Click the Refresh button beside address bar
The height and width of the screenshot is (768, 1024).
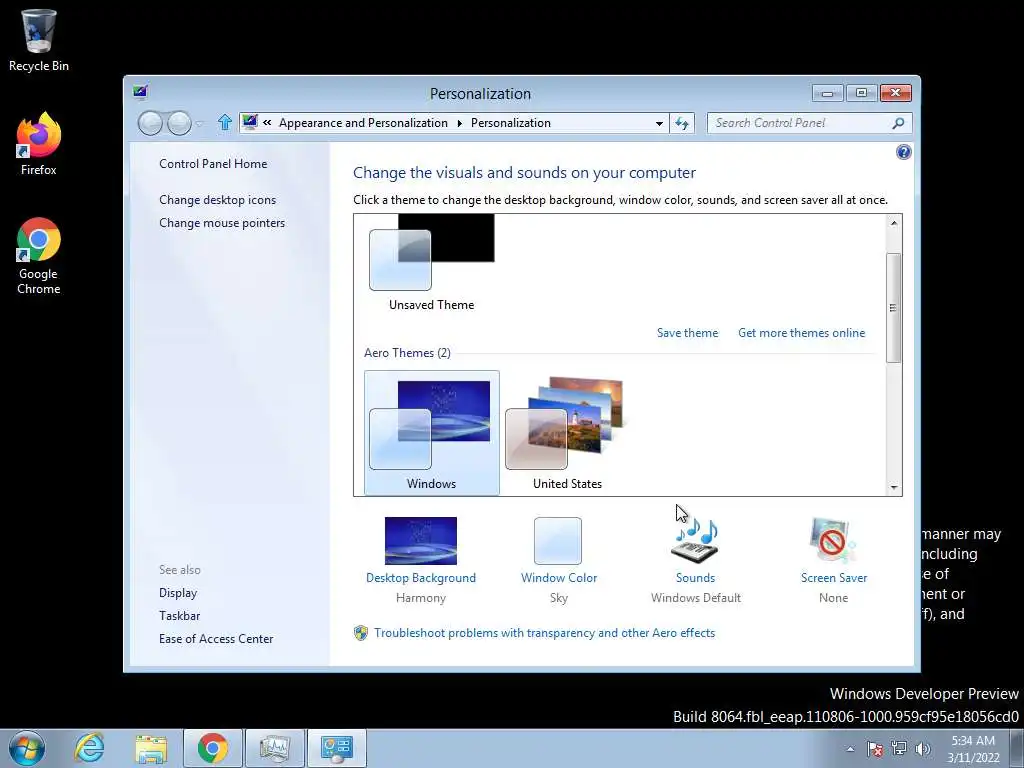[682, 123]
